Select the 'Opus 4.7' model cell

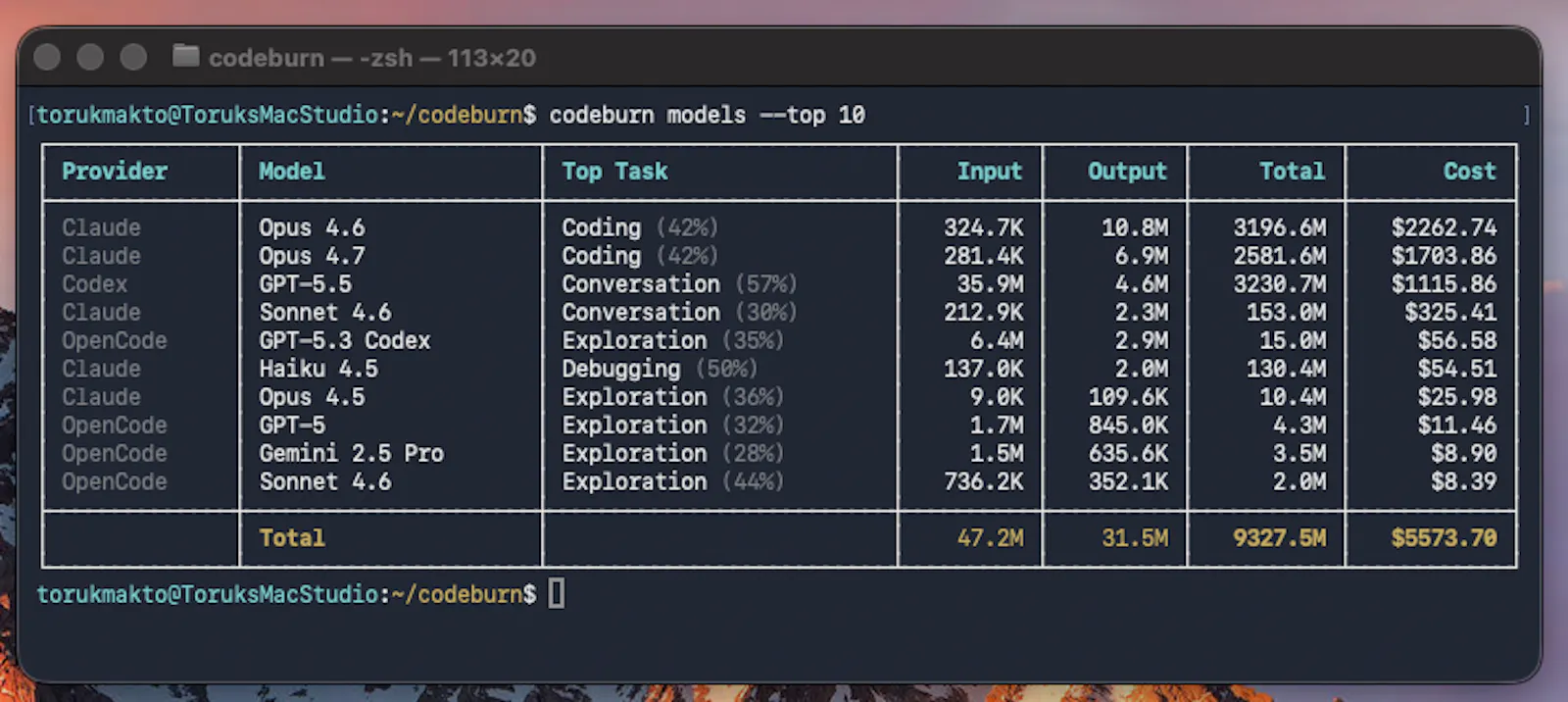point(312,256)
